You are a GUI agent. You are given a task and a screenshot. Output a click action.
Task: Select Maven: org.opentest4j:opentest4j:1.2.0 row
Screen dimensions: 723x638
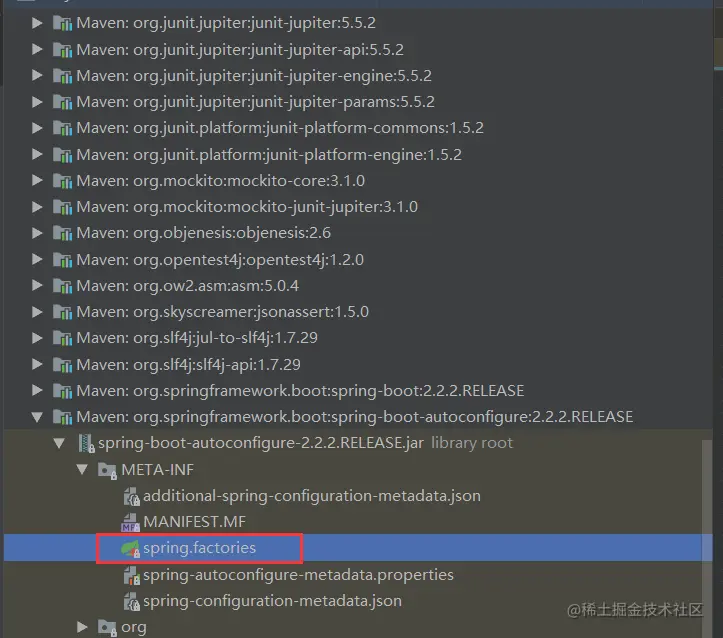point(358,259)
